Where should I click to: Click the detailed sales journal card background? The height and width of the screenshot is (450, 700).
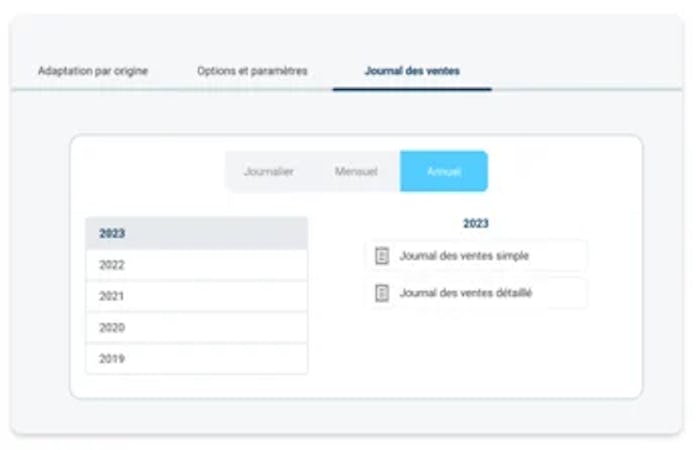(x=565, y=293)
